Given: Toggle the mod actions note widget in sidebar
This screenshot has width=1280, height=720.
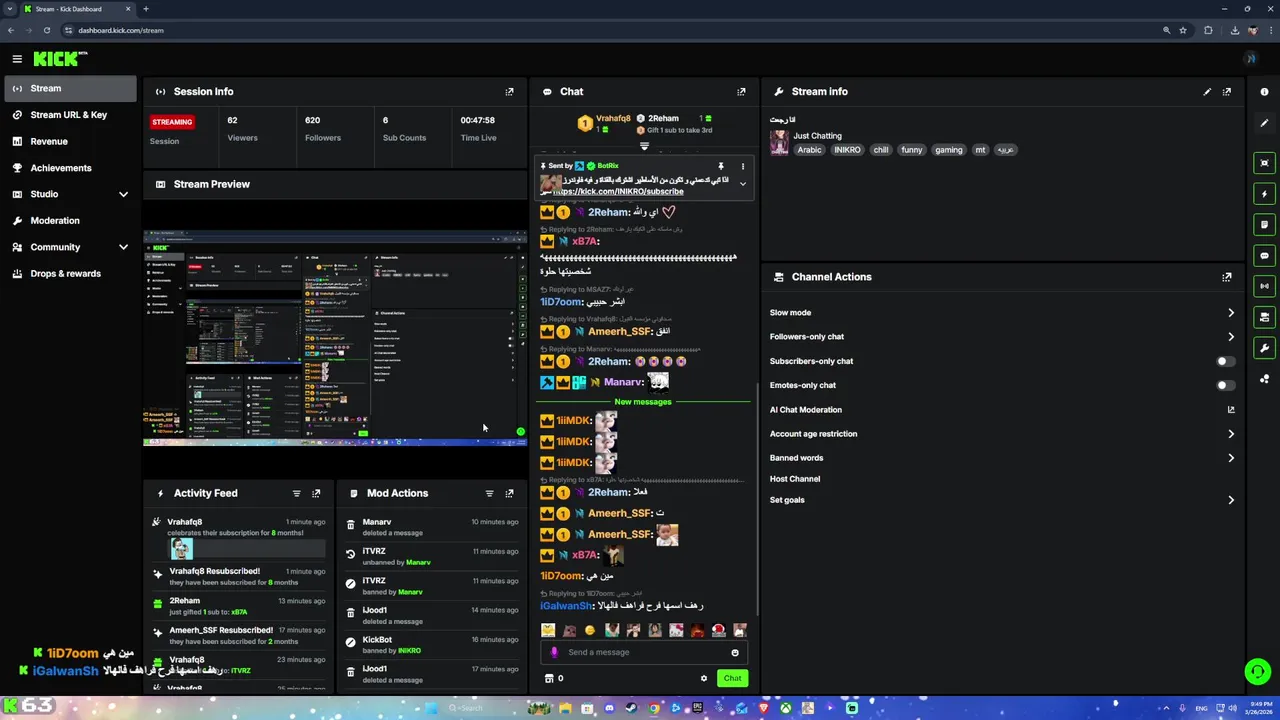Looking at the screenshot, I should point(1264,225).
